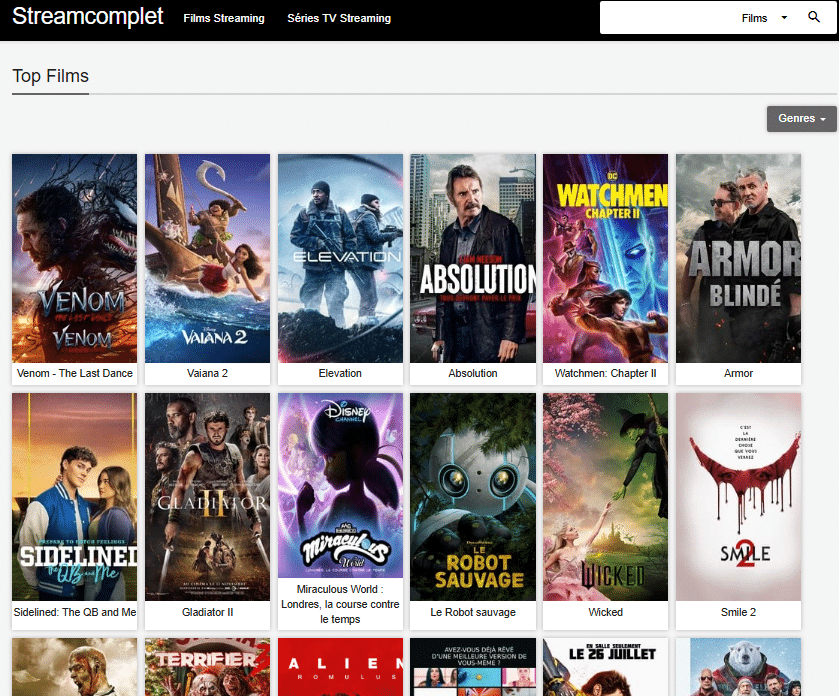Image resolution: width=839 pixels, height=696 pixels.
Task: Open the Absolution poster with Liam Neeson
Action: pyautogui.click(x=473, y=258)
